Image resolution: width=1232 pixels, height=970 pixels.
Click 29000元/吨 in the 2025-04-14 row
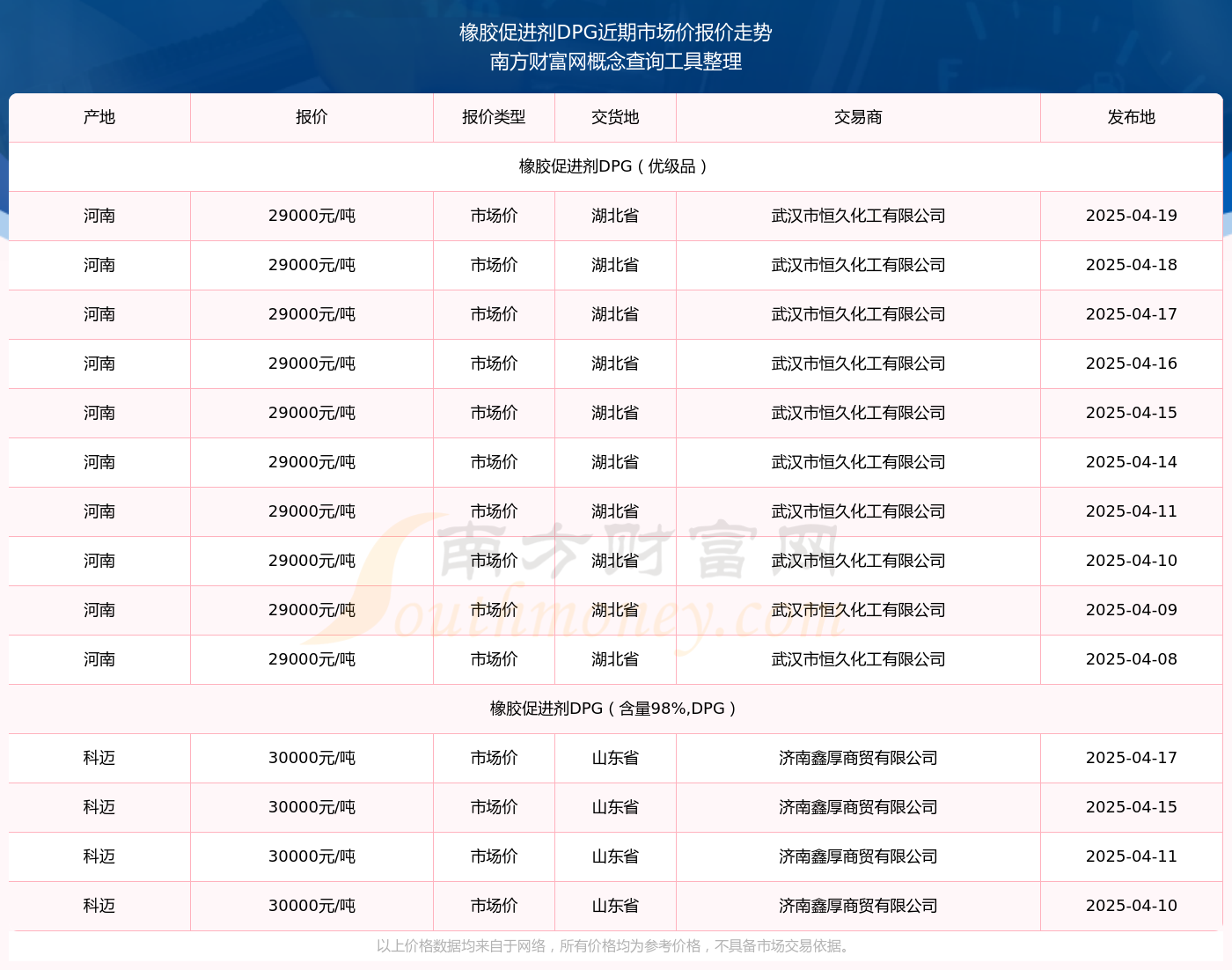(312, 462)
